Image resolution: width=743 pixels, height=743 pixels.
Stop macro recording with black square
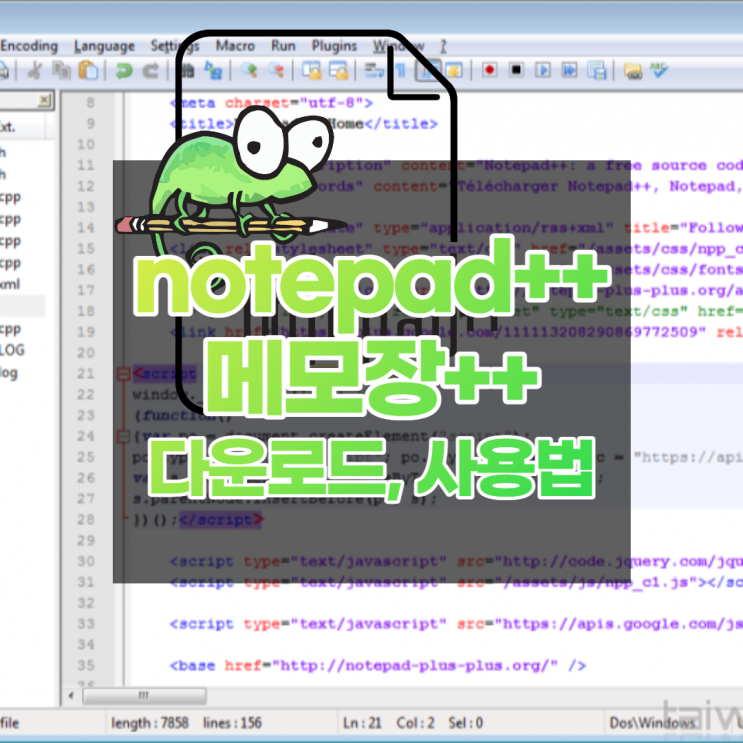516,70
